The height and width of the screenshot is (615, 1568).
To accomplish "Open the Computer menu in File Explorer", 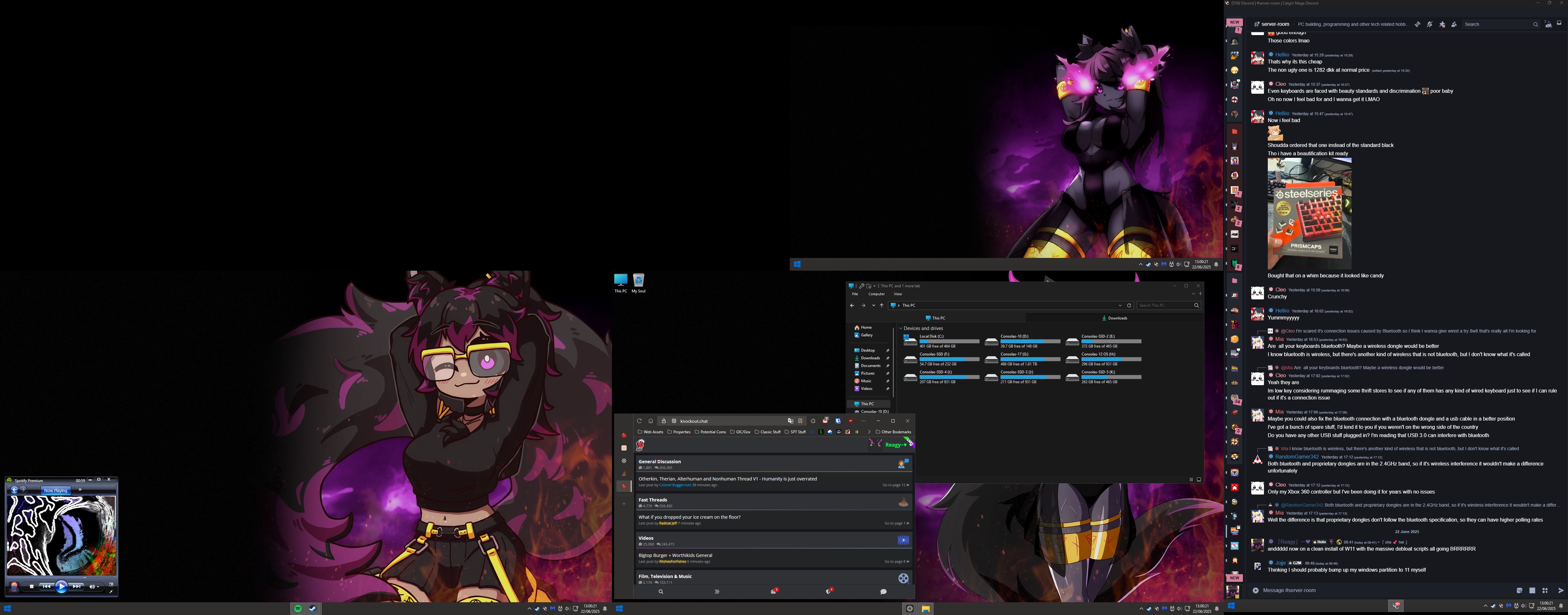I will [876, 294].
